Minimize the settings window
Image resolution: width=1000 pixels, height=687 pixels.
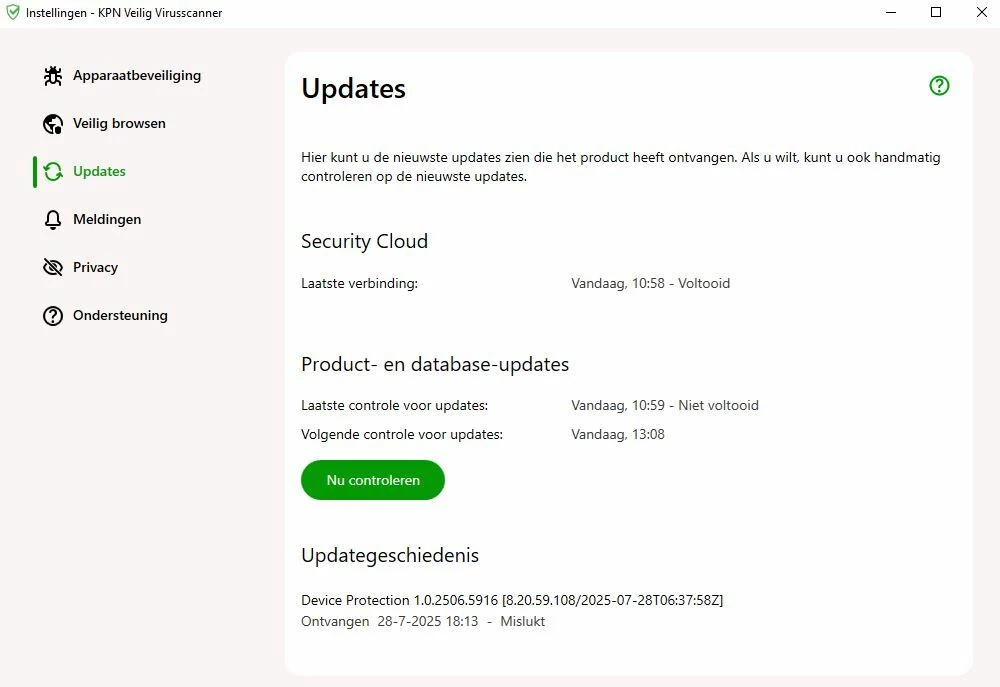(891, 13)
